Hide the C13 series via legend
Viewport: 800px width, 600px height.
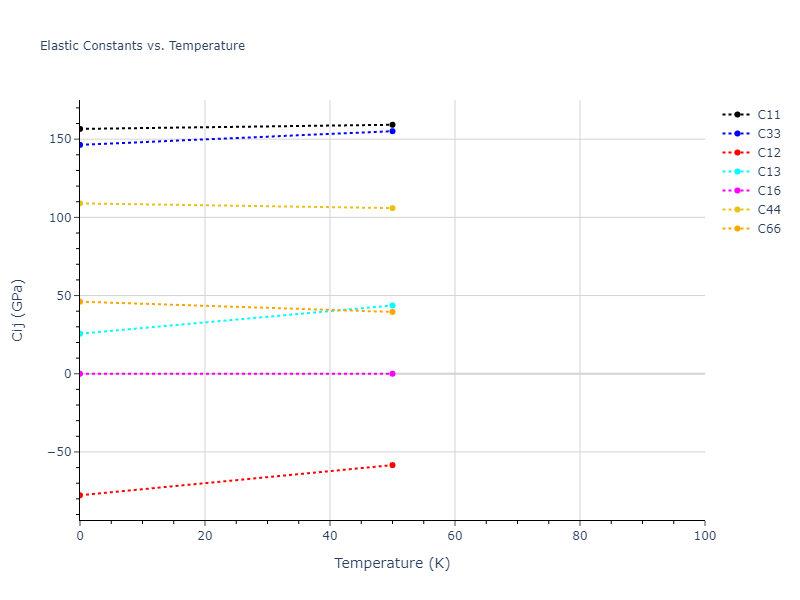click(768, 172)
